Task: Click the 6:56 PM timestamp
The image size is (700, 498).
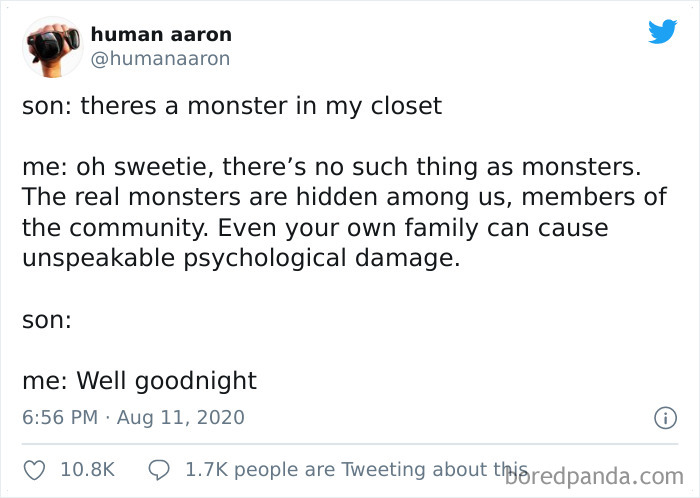Action: [x=59, y=417]
